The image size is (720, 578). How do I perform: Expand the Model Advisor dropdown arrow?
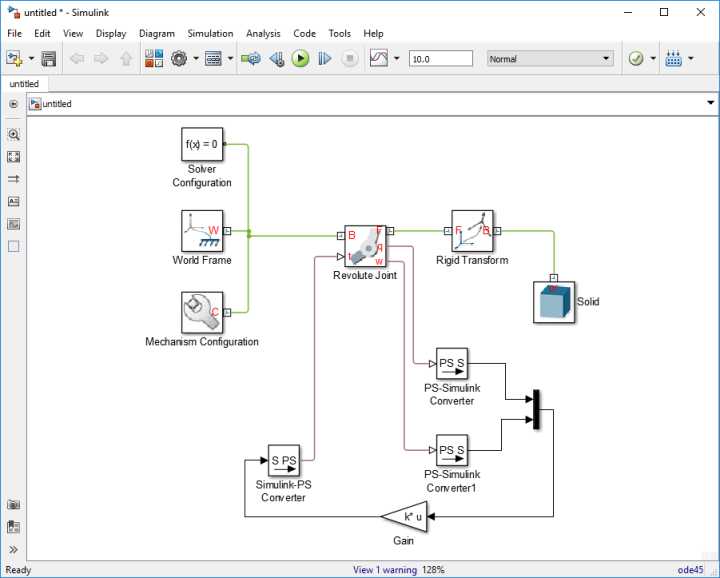click(x=653, y=59)
